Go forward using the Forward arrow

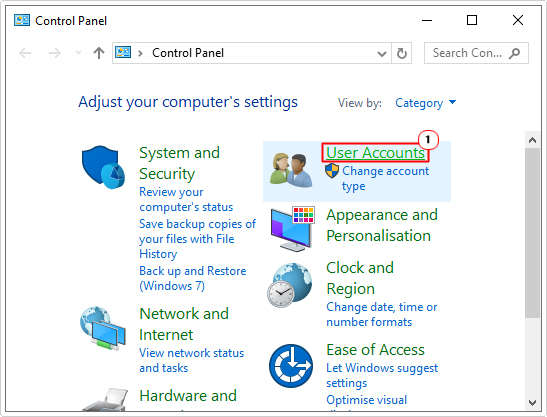click(54, 53)
